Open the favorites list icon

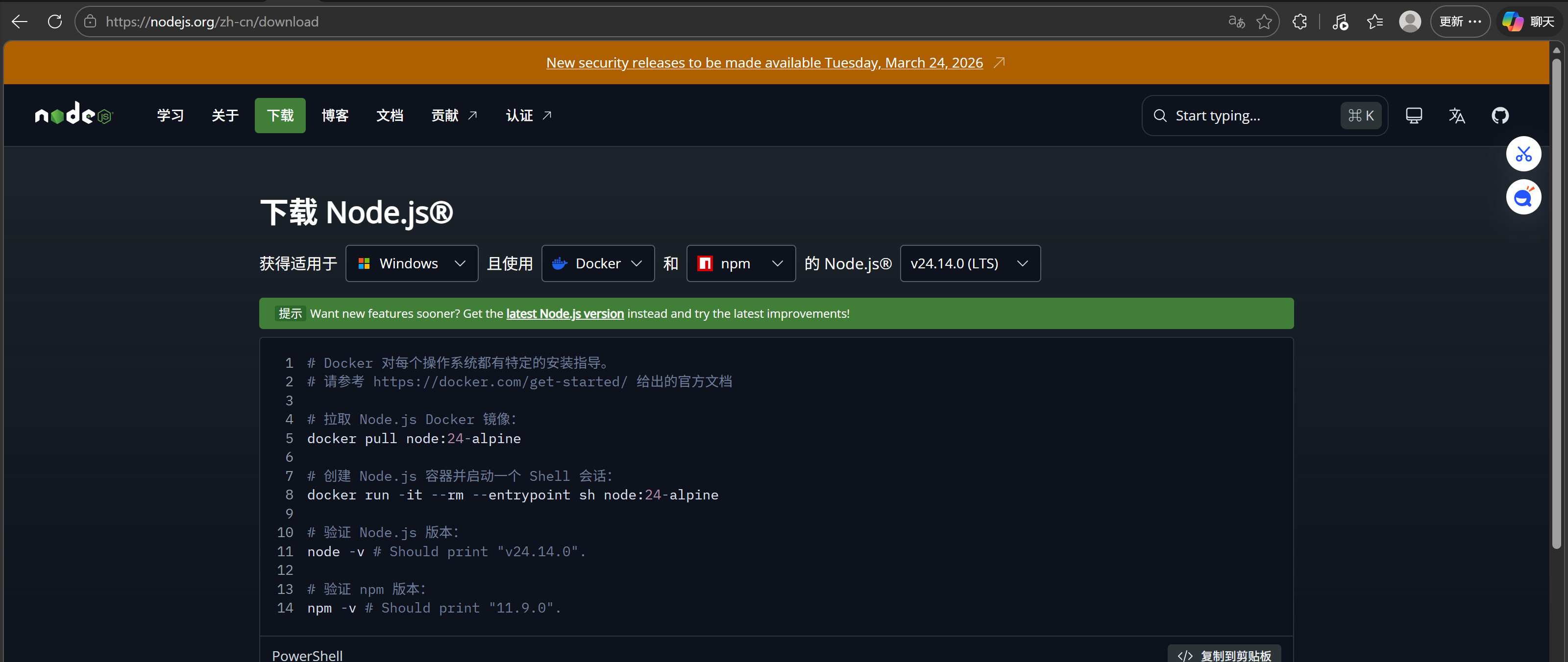tap(1375, 22)
